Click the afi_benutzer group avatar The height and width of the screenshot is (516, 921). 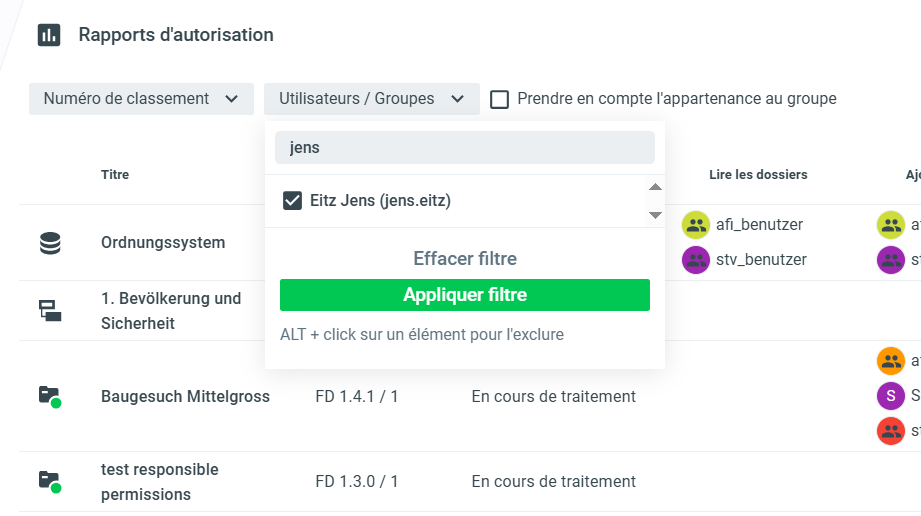[696, 225]
